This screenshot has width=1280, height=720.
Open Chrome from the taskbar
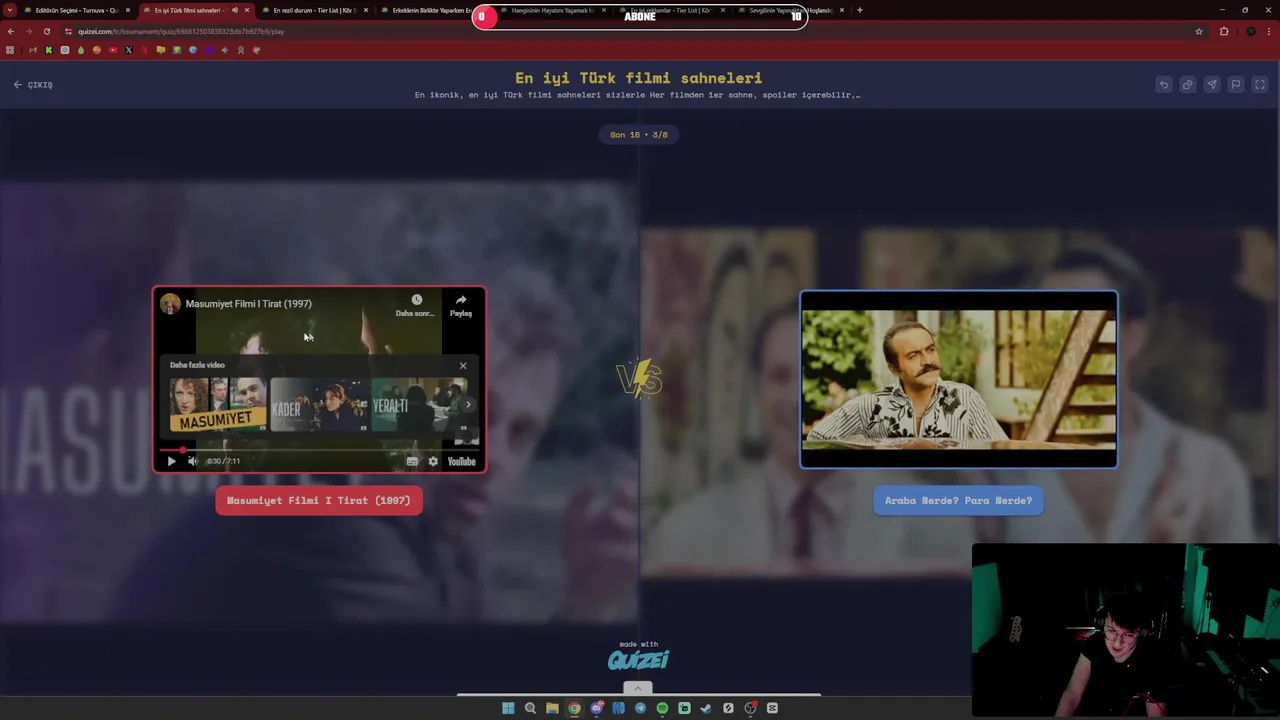click(574, 708)
